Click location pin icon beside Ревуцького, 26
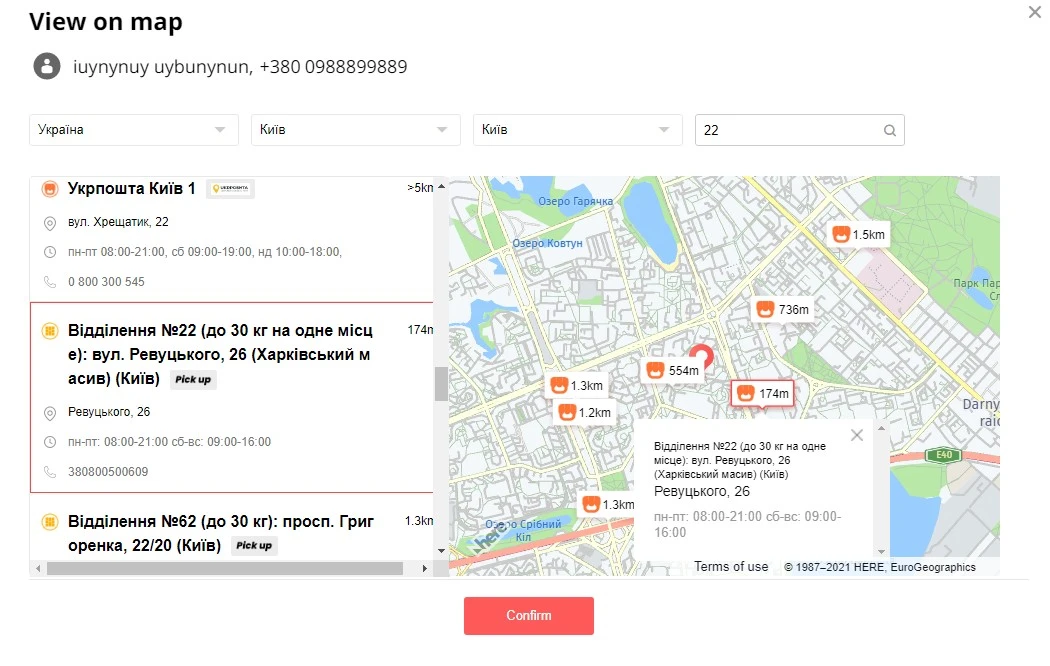1050x666 pixels. pos(50,413)
